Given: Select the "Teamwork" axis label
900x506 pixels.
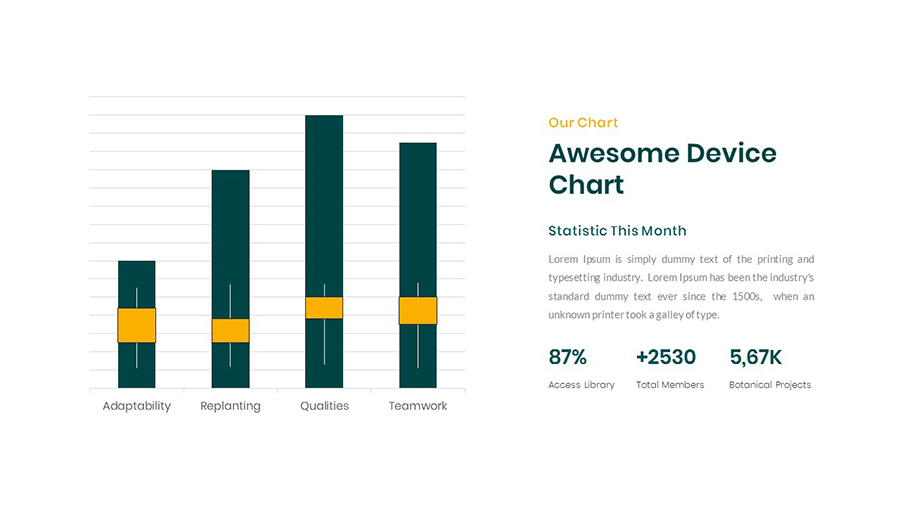Looking at the screenshot, I should [418, 406].
